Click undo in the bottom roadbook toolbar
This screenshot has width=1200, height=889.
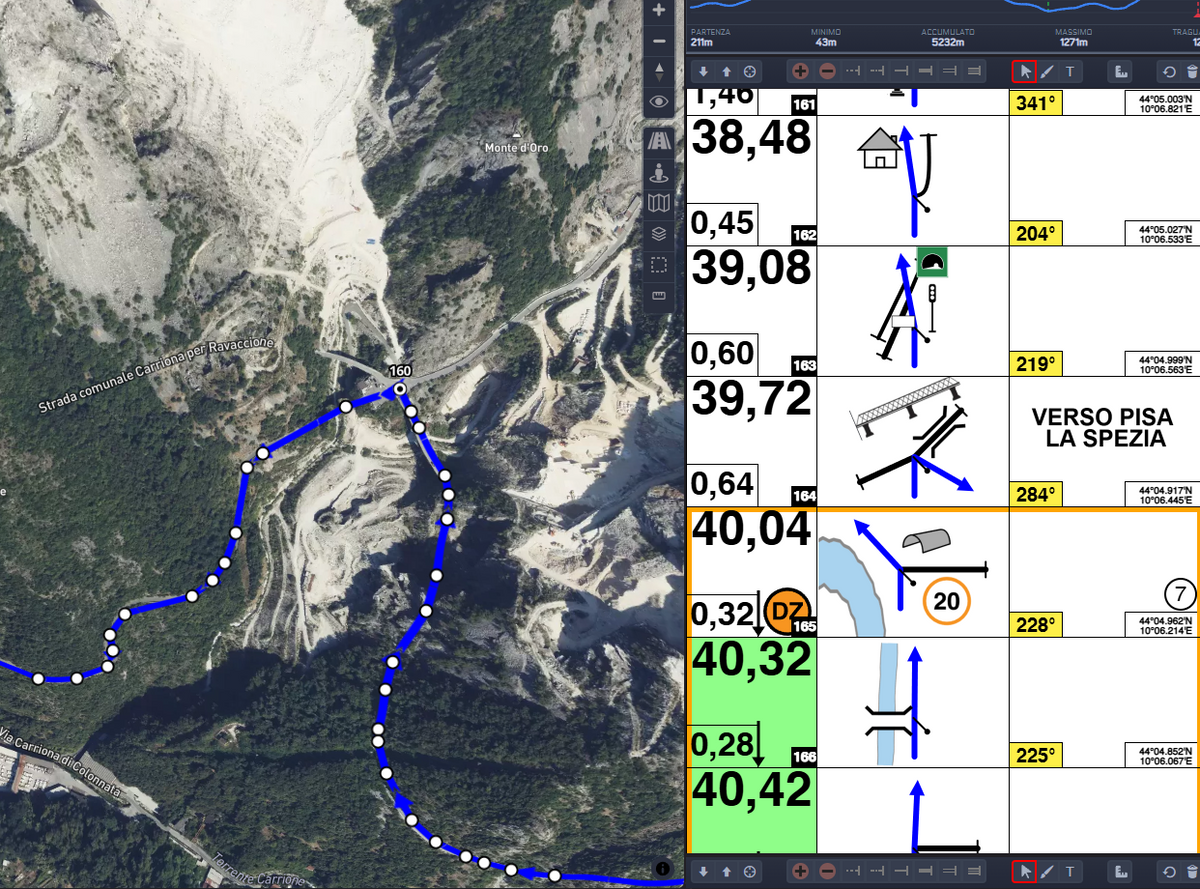coord(1169,871)
